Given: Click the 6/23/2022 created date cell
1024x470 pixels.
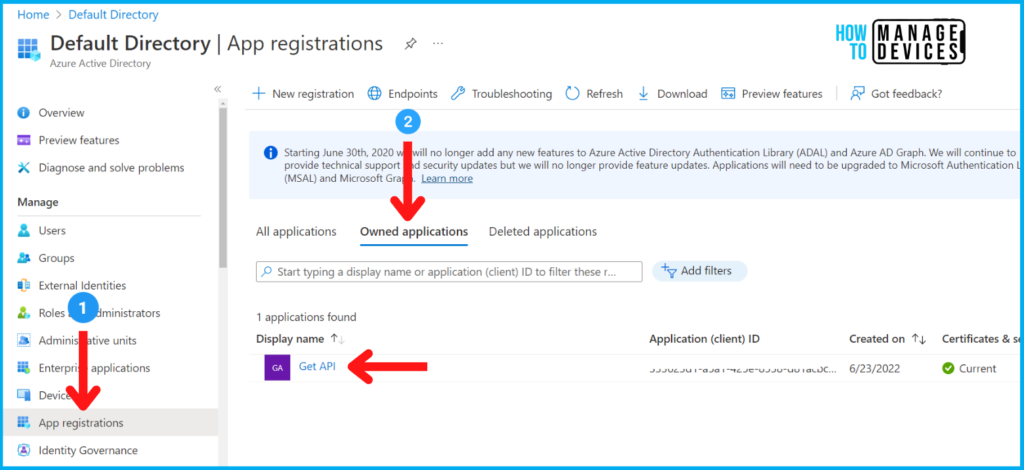Looking at the screenshot, I should 874,368.
